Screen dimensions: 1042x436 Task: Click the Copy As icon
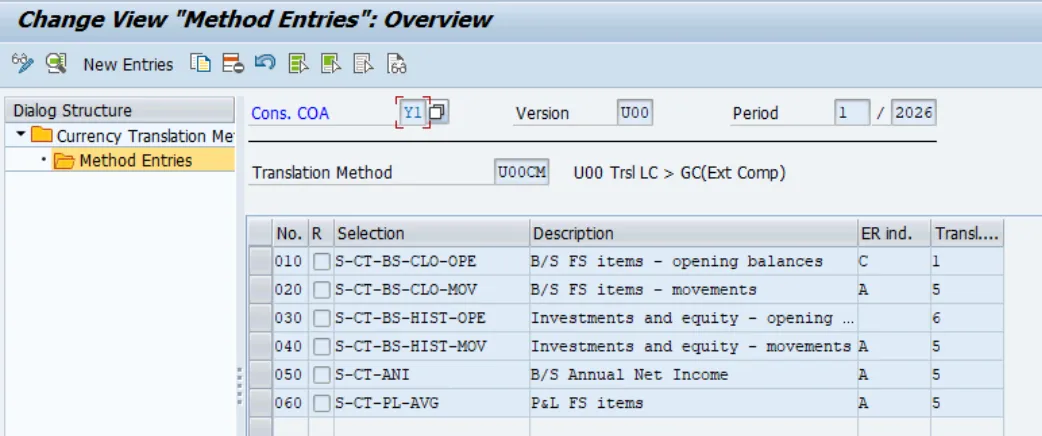202,64
